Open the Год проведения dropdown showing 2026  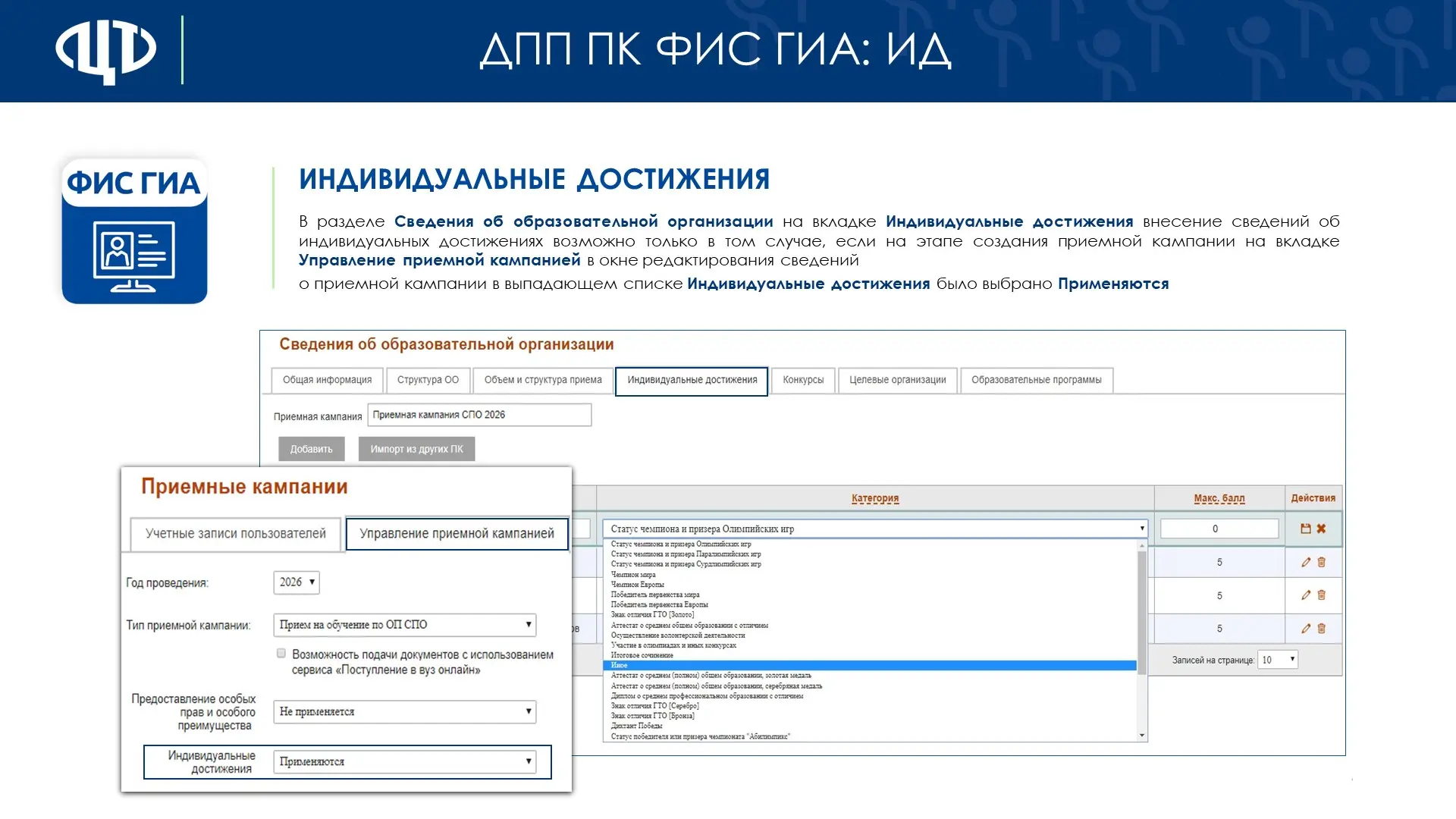pos(297,582)
